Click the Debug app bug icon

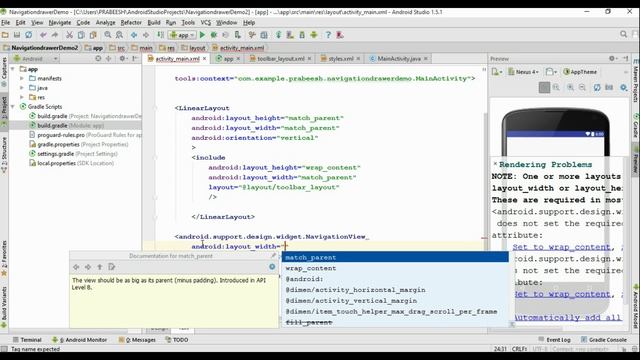(x=213, y=35)
